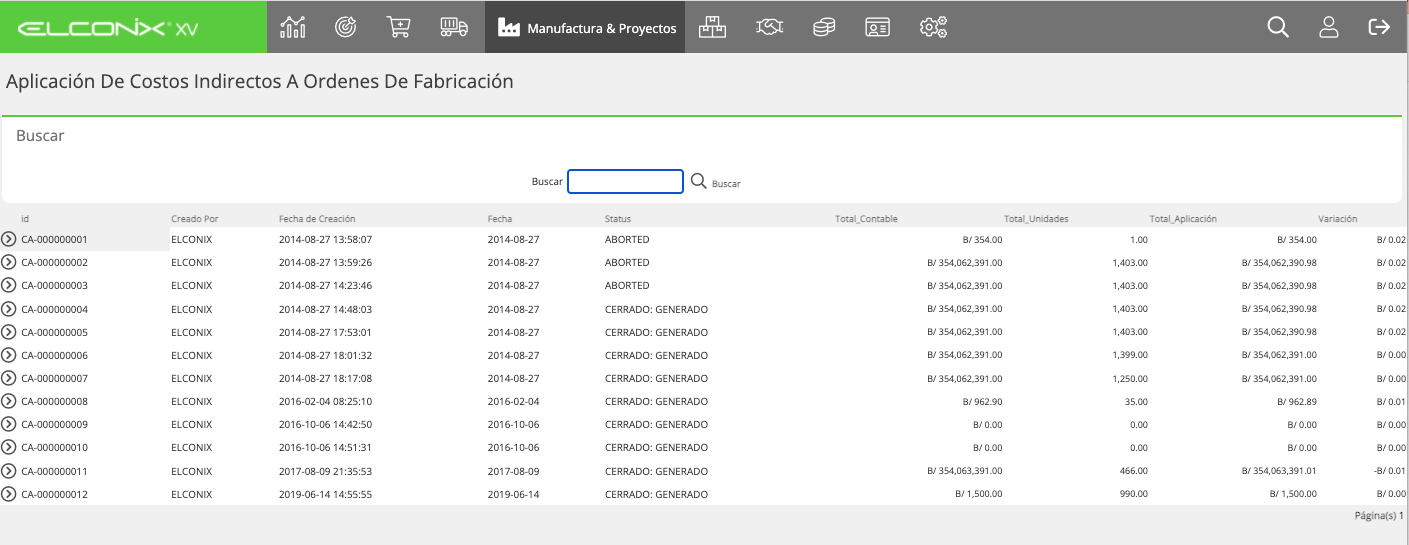Screen dimensions: 1409x545
Task: Click the Fecha column header
Action: [500, 218]
